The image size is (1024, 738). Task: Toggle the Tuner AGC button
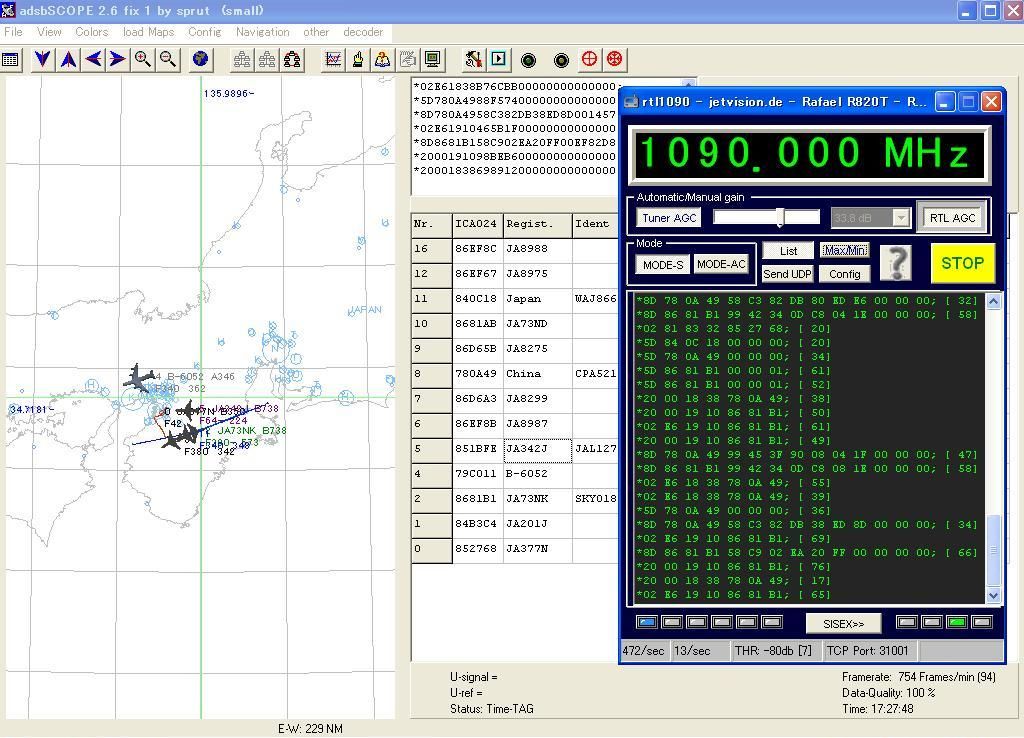coord(669,218)
